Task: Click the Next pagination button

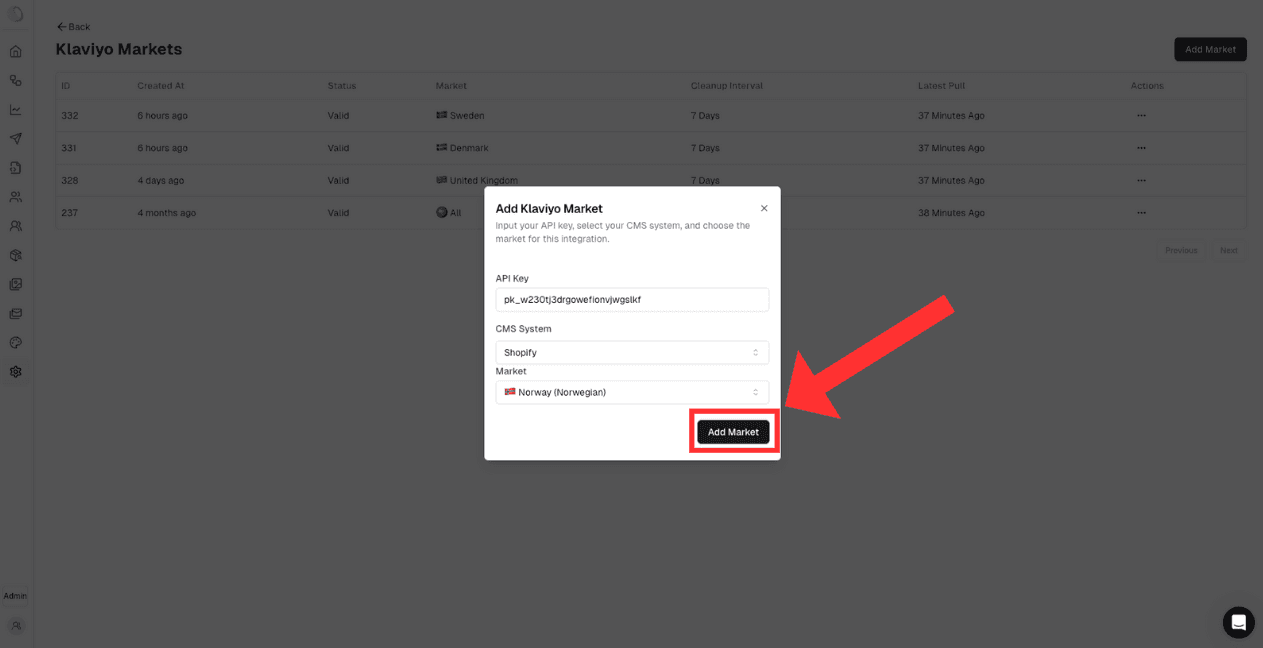Action: [1228, 250]
